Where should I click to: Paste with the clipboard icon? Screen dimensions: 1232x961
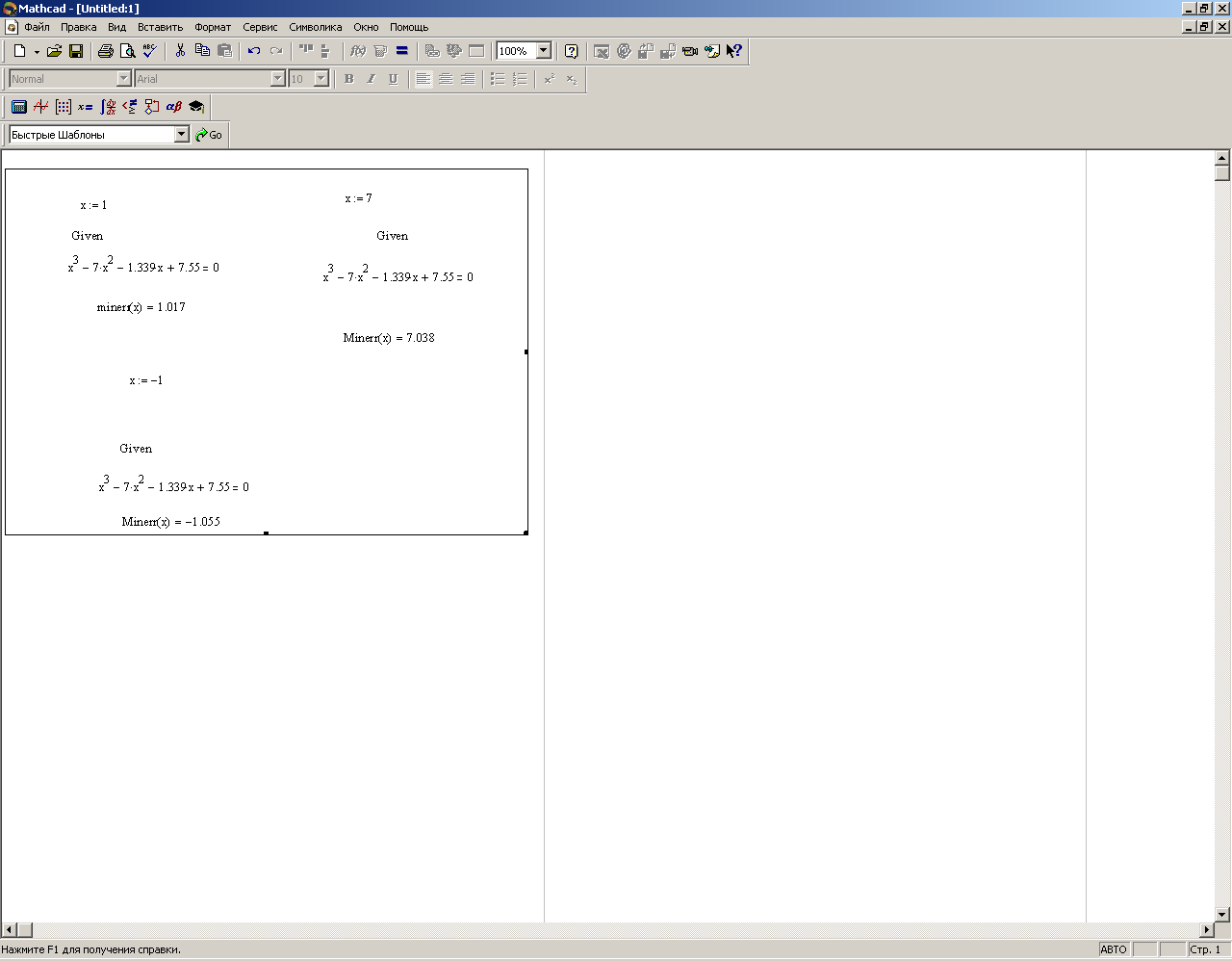click(x=224, y=51)
